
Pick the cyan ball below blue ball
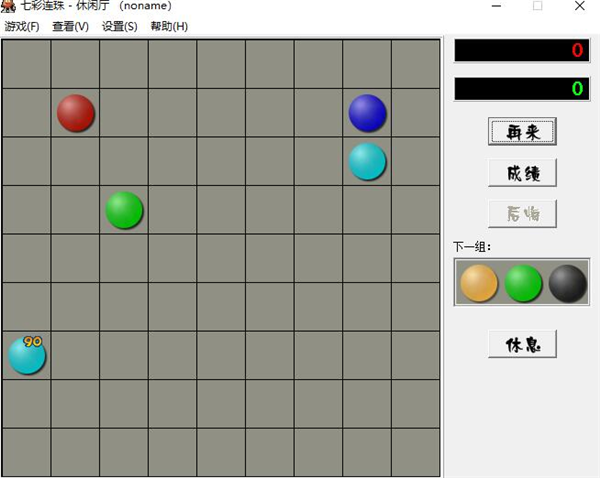367,162
